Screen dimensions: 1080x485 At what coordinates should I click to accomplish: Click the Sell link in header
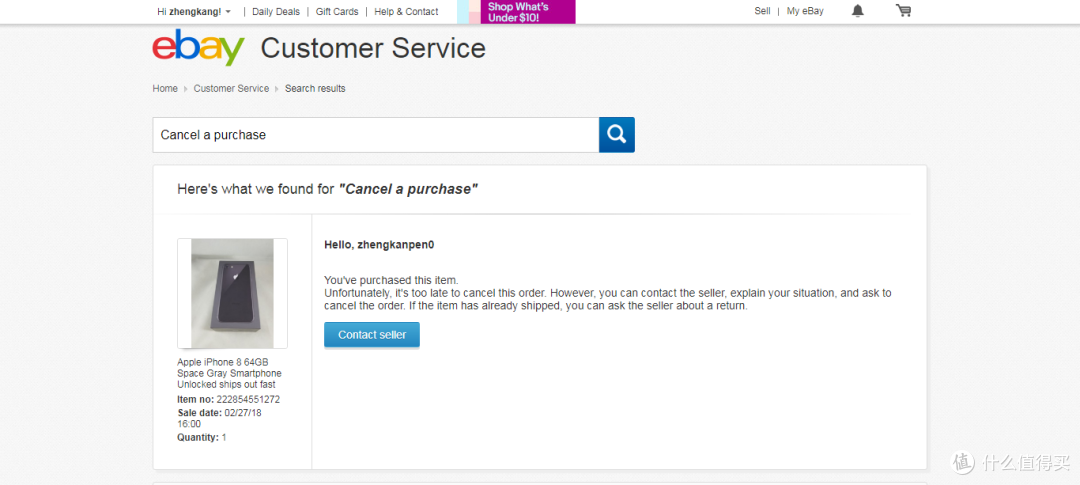[x=762, y=11]
